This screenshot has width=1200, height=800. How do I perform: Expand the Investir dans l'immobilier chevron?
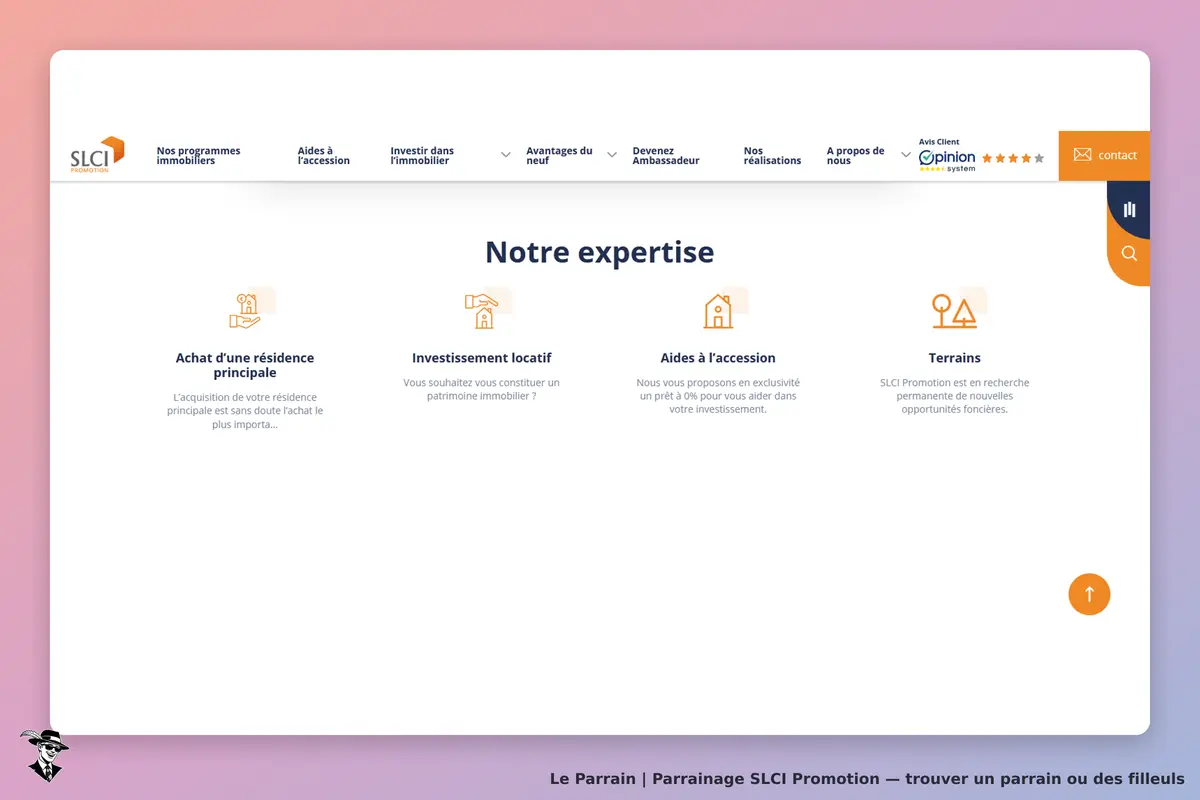[x=506, y=155]
